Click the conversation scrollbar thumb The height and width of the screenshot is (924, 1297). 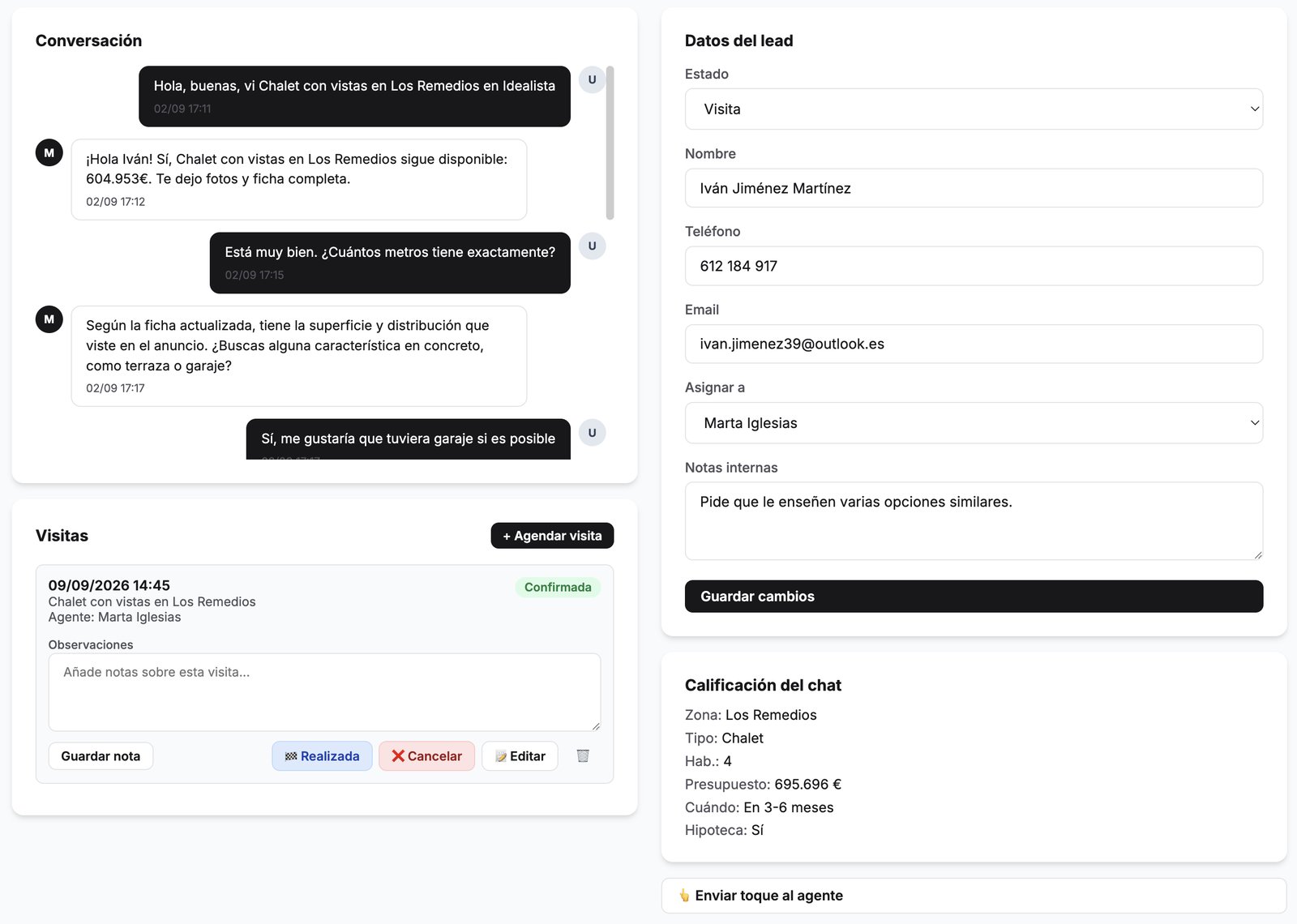pos(610,143)
